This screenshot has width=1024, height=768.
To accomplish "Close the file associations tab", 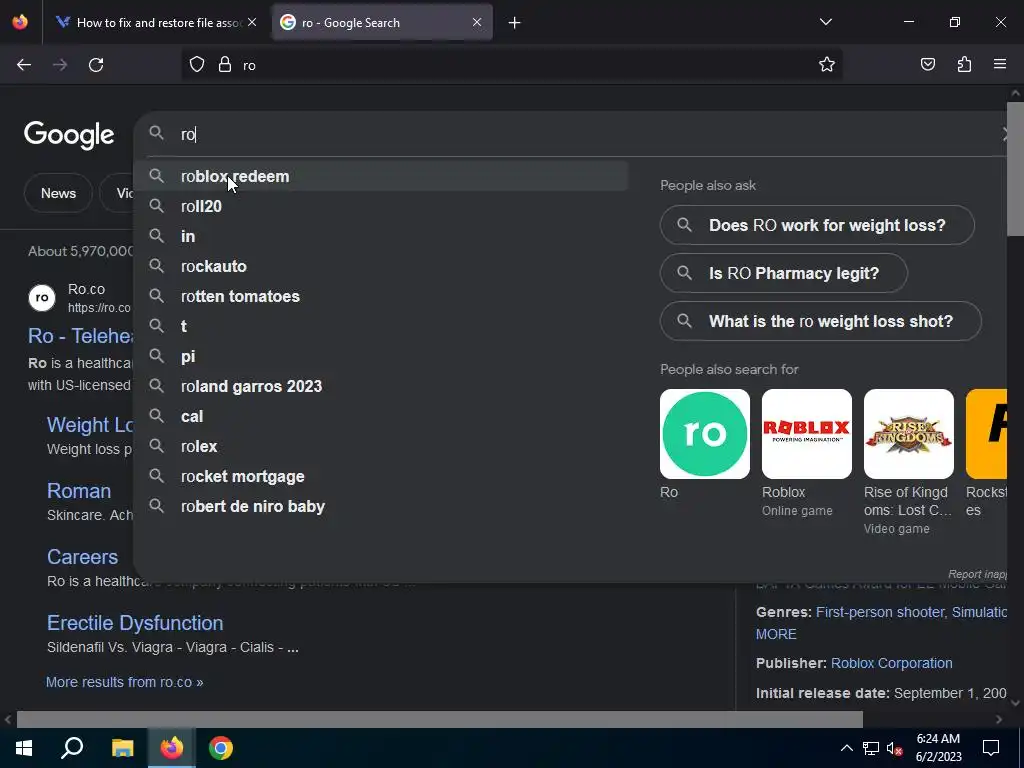I will tap(252, 22).
